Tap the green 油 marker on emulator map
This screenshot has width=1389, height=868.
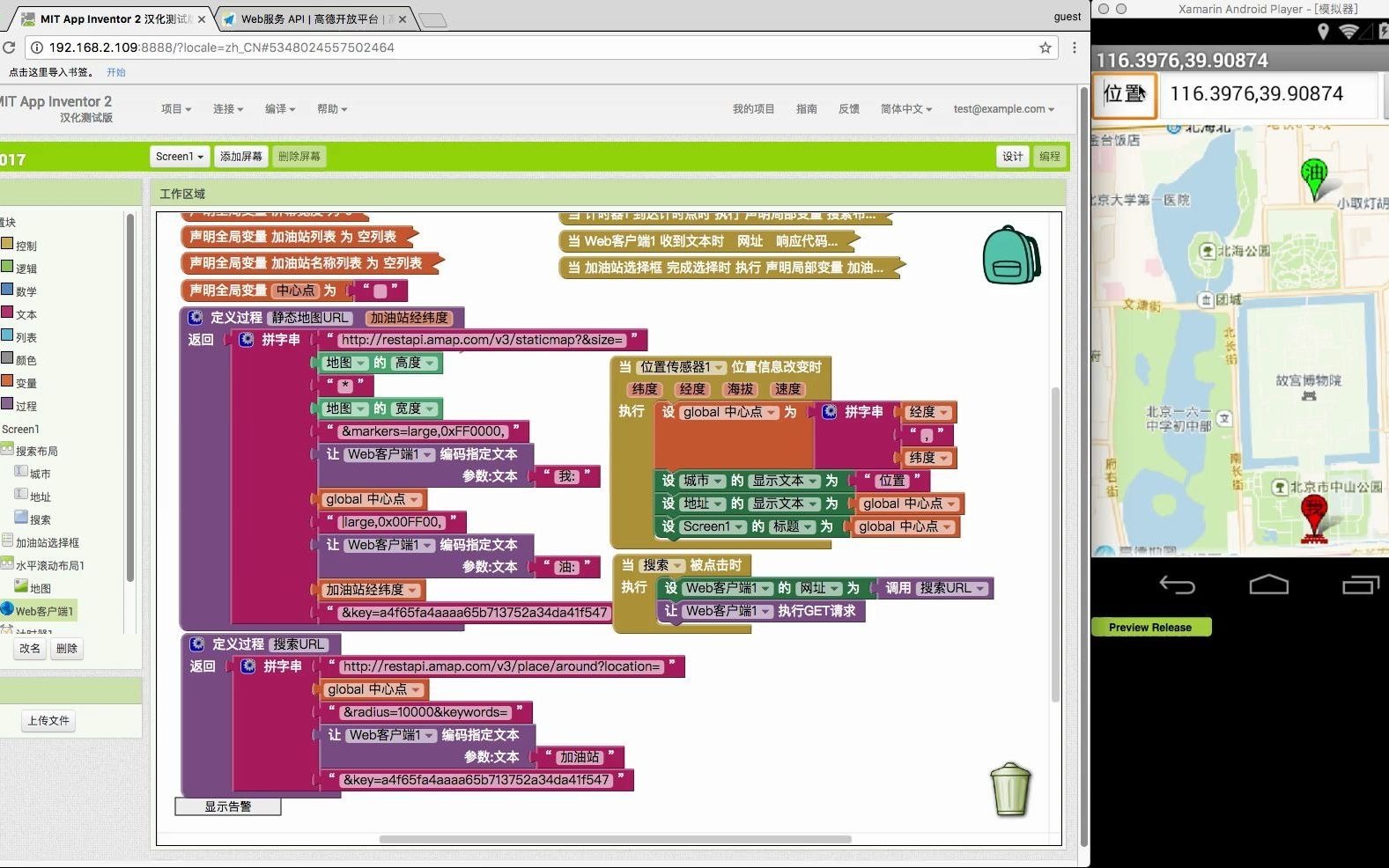pos(1314,179)
